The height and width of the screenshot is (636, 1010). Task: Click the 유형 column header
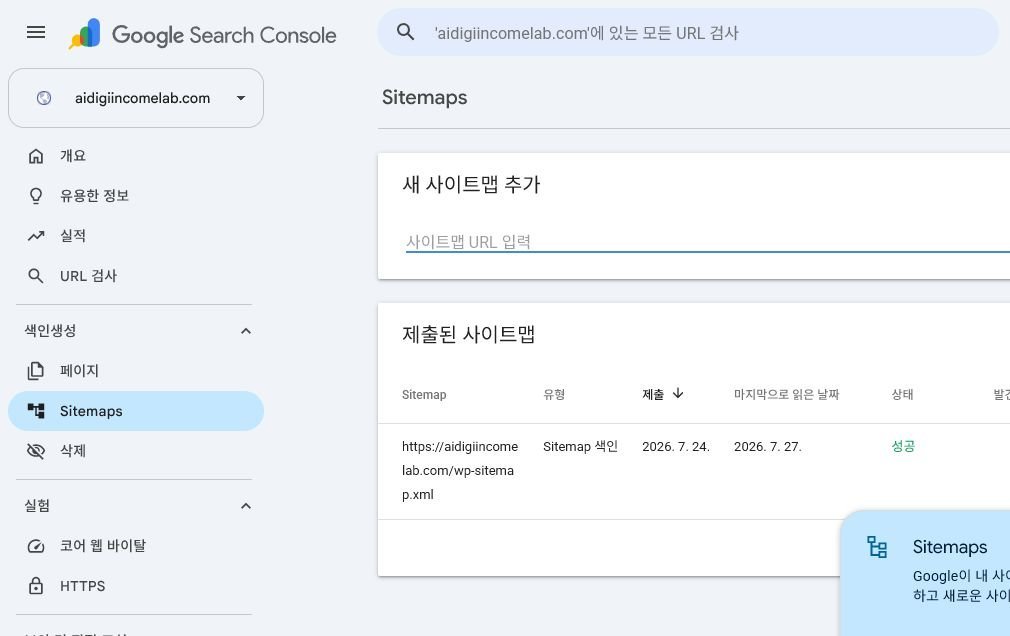pyautogui.click(x=554, y=394)
